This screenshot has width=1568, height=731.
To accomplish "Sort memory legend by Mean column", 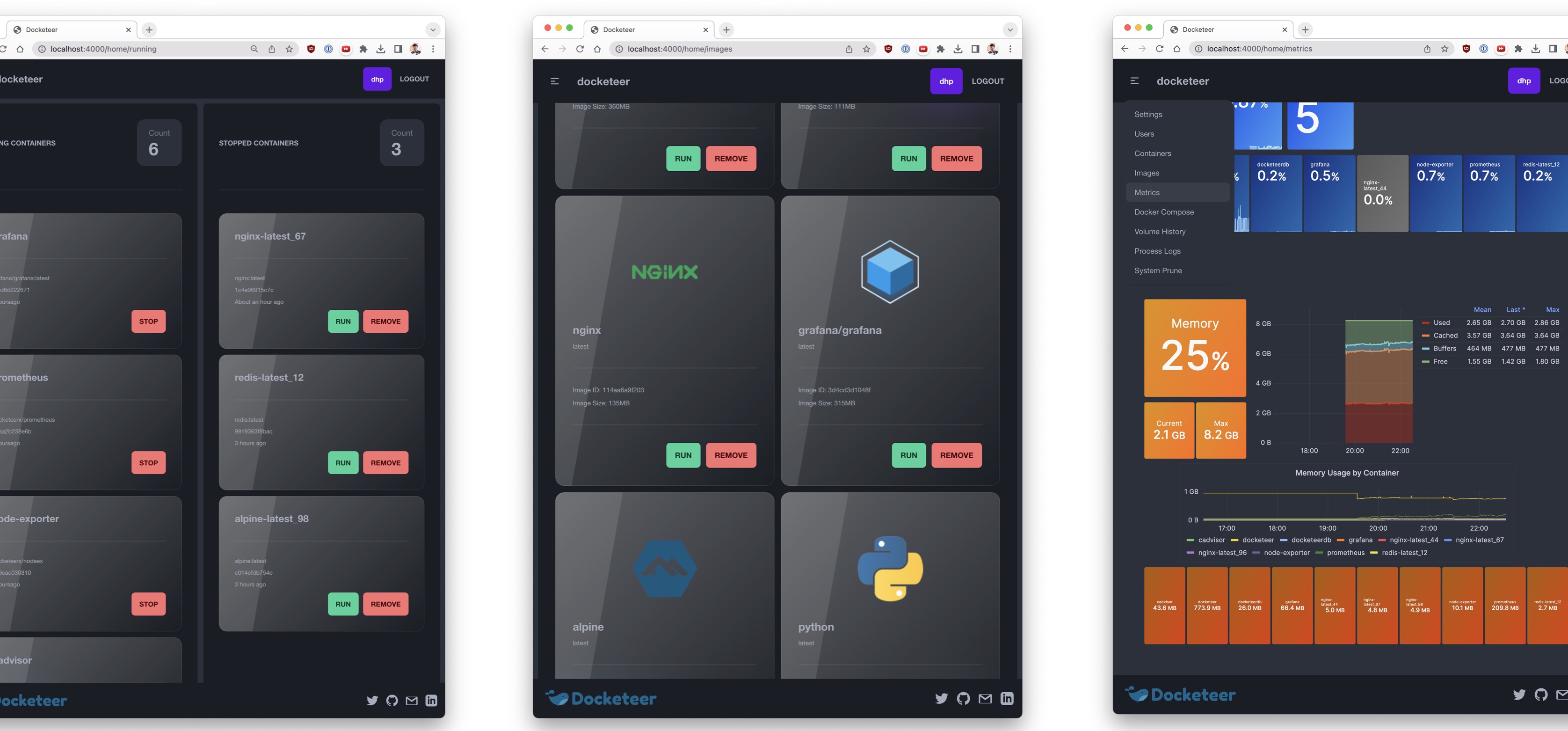I will 1482,310.
